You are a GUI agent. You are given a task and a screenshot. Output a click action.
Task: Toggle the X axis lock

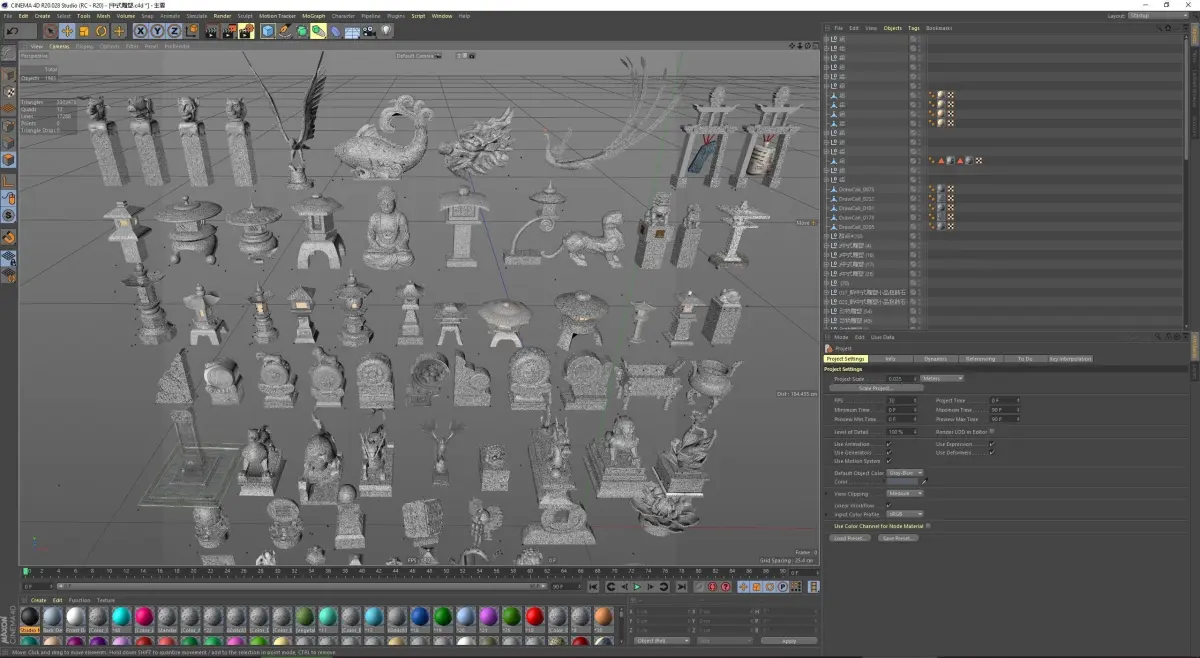141,31
